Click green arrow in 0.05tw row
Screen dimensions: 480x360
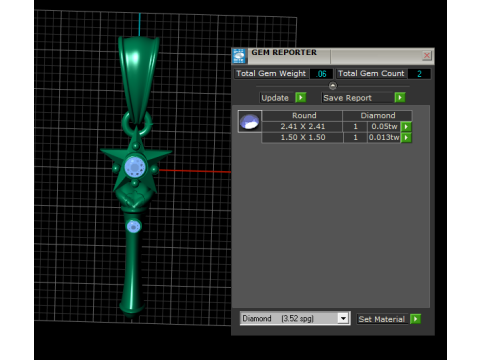point(406,127)
